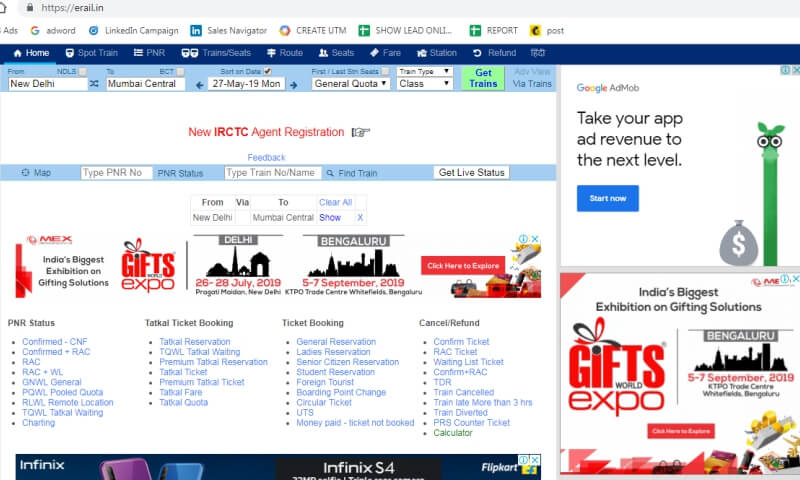Screen dimensions: 800x480
Task: Click the Map crosshair icon
Action: pos(26,173)
